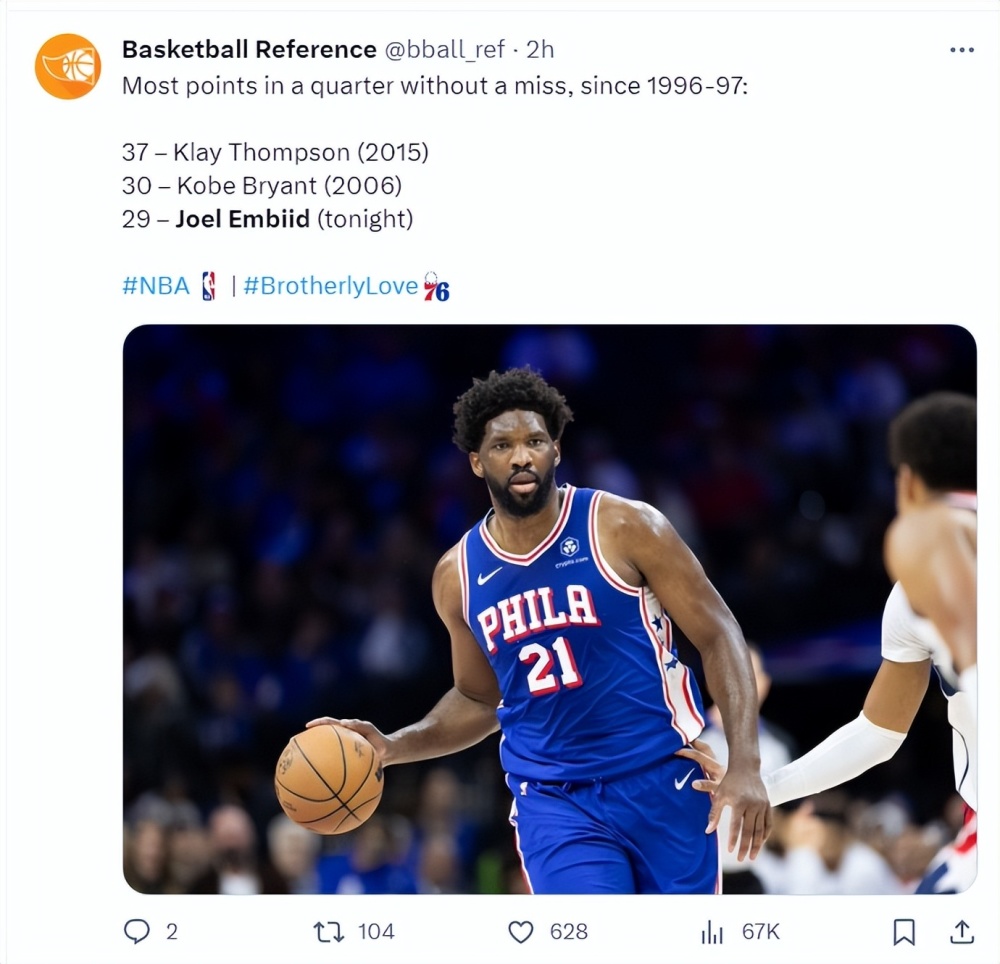Open the #NBA hashtag link
The width and height of the screenshot is (1000, 964).
(x=156, y=286)
